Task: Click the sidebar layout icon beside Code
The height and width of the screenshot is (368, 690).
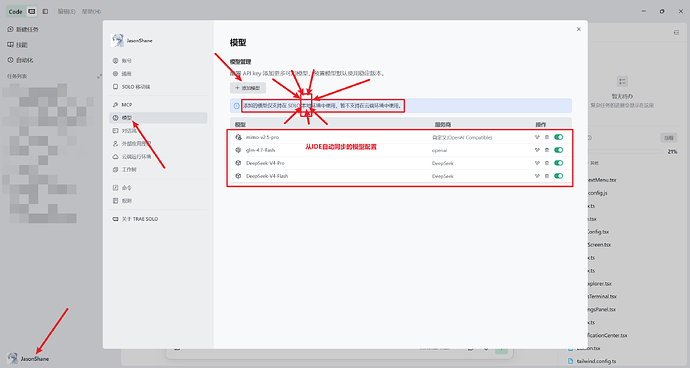Action: pos(45,11)
